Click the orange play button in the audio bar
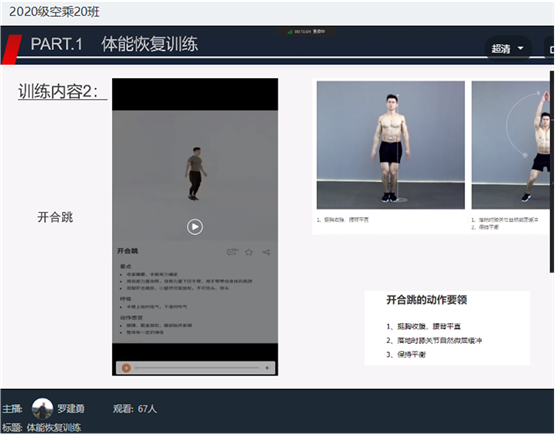The width and height of the screenshot is (555, 434). pos(126,368)
